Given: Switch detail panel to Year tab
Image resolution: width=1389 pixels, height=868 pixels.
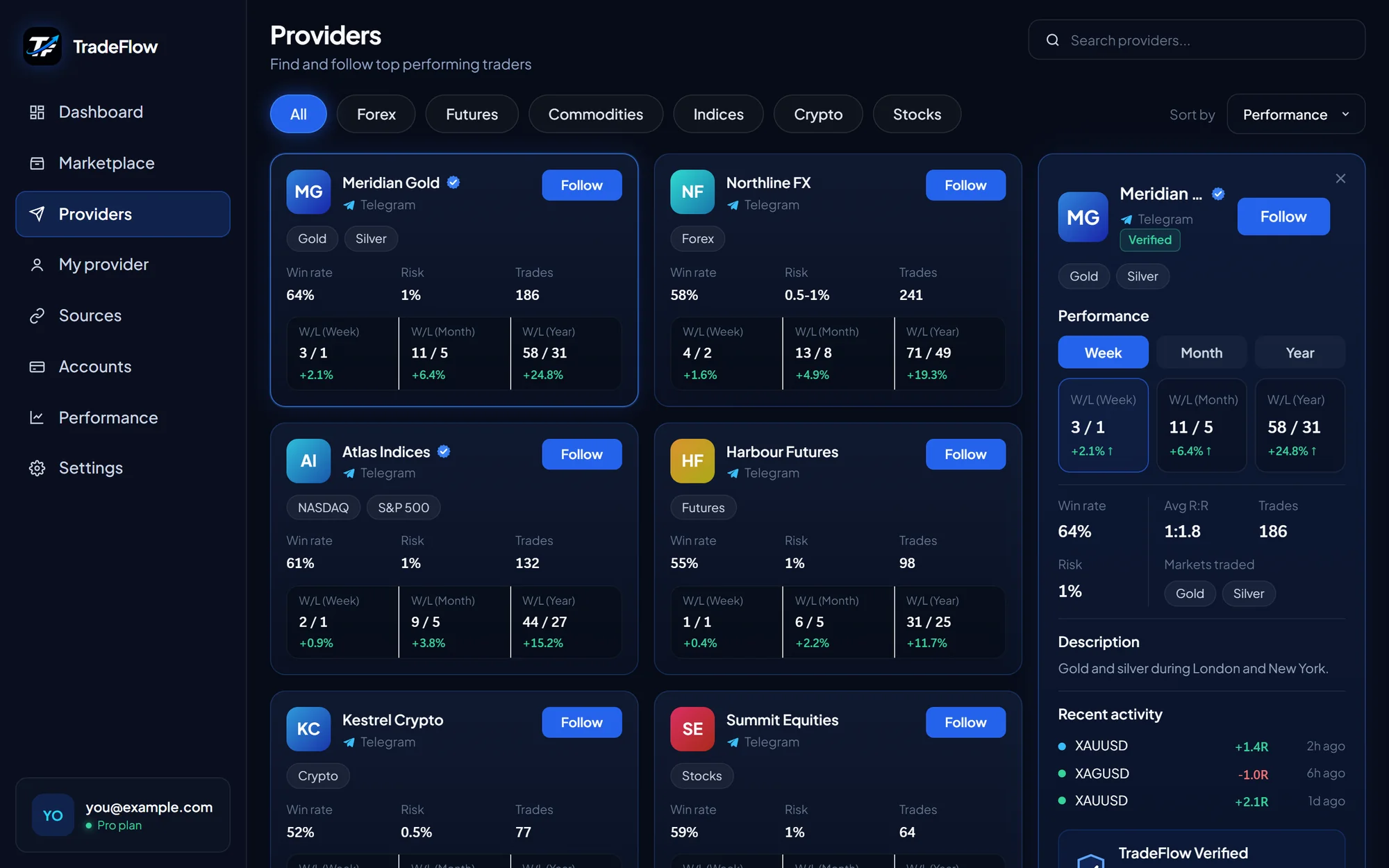Looking at the screenshot, I should pos(1300,353).
